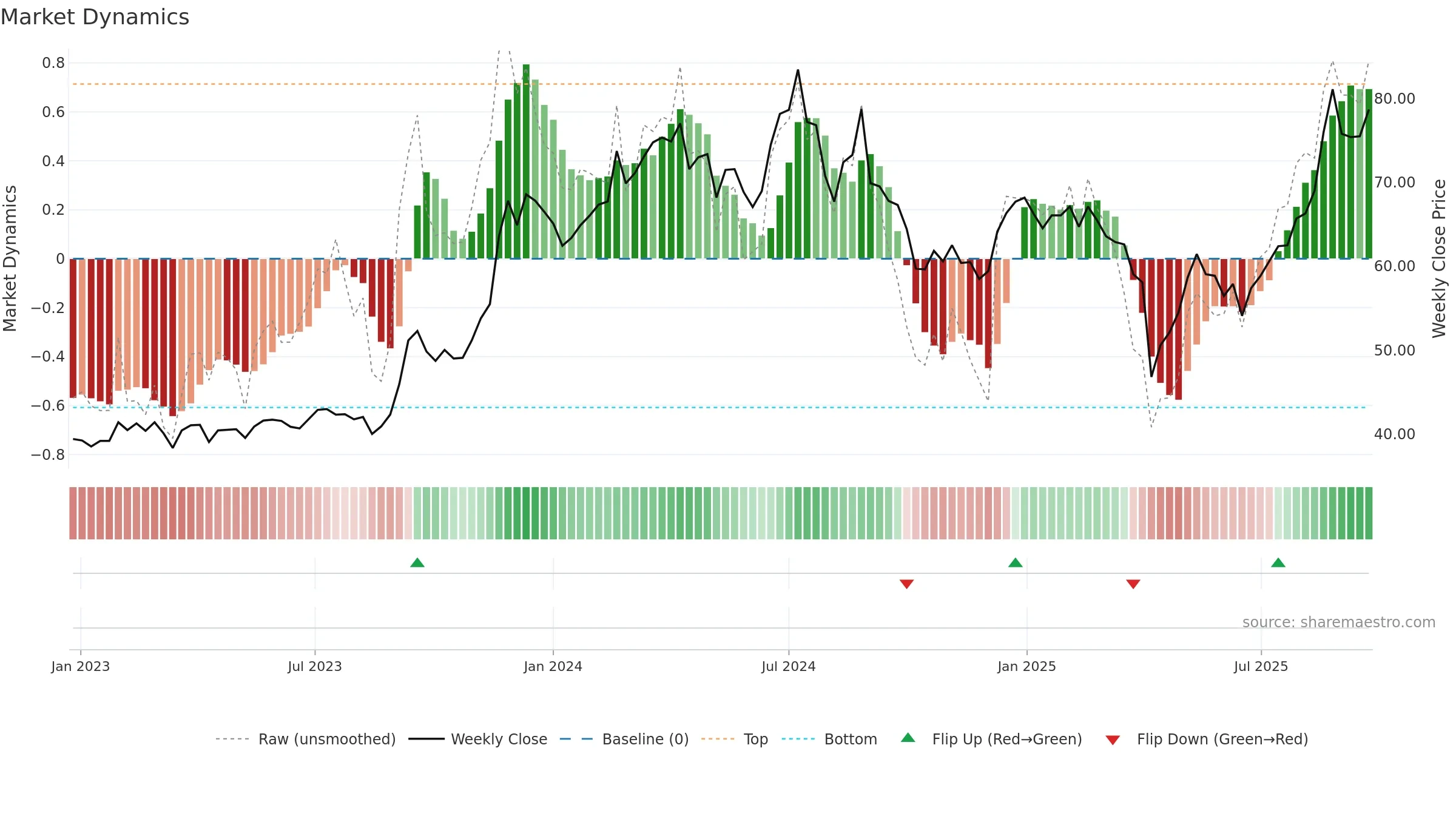Image resolution: width=1456 pixels, height=819 pixels.
Task: Click the −0.2 left axis tick label
Action: (48, 308)
